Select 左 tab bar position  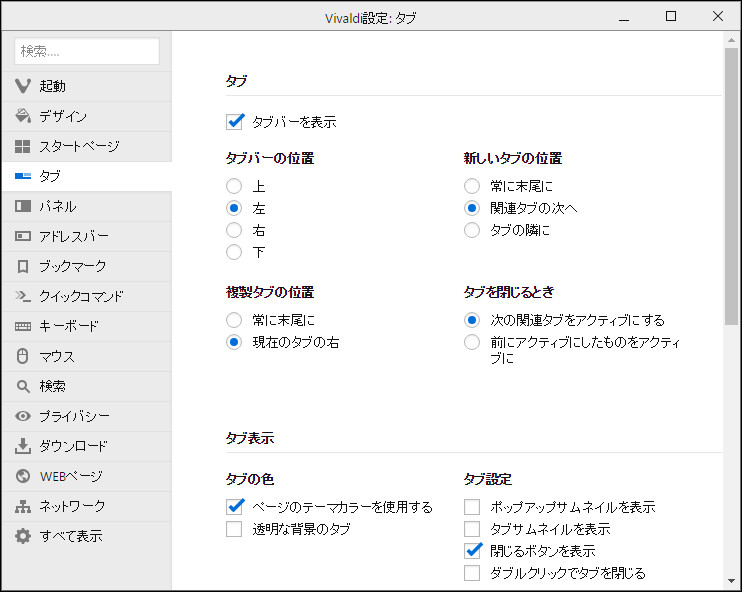pos(234,208)
